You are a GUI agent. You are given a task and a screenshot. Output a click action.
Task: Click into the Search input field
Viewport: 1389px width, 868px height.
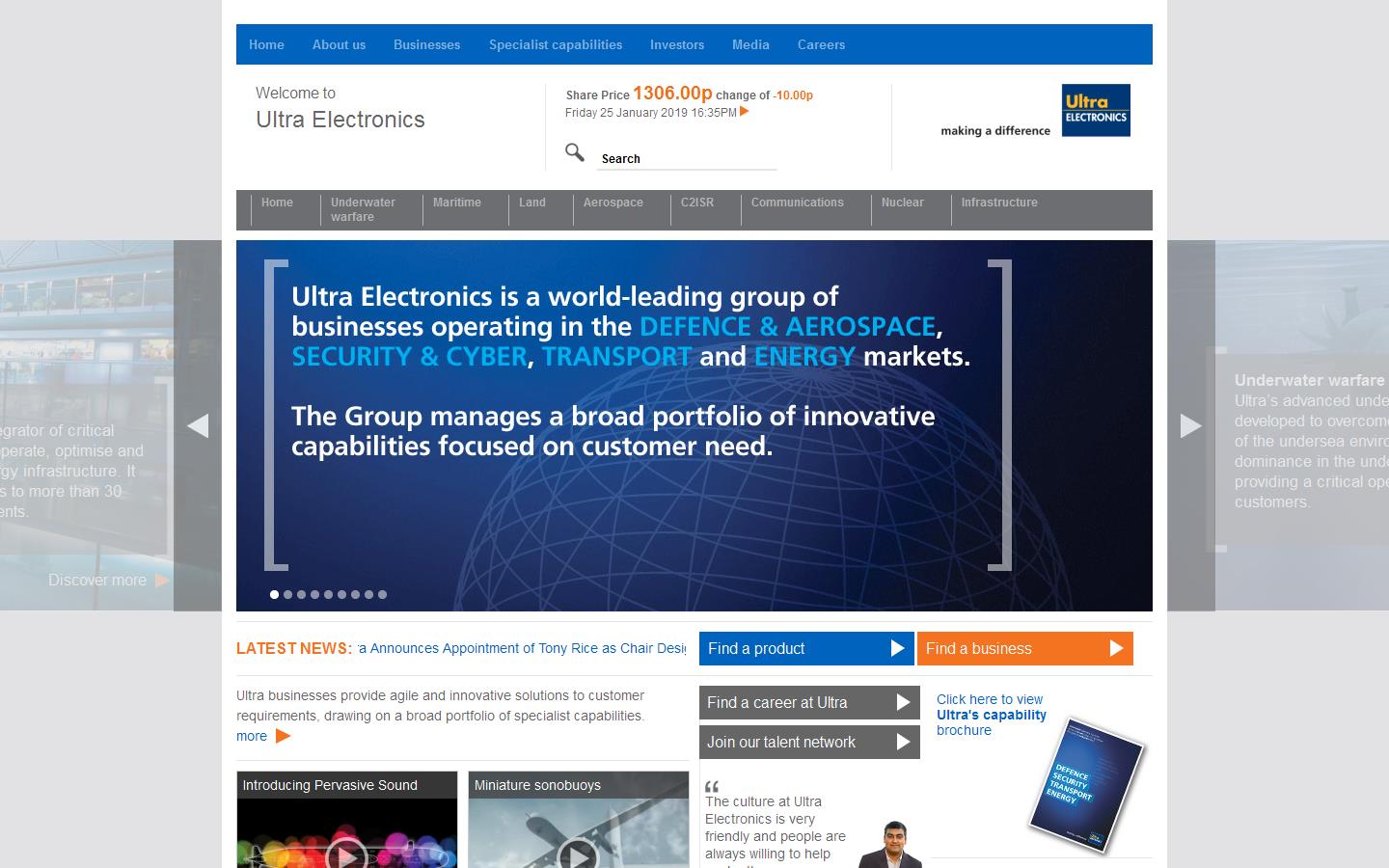(x=687, y=159)
